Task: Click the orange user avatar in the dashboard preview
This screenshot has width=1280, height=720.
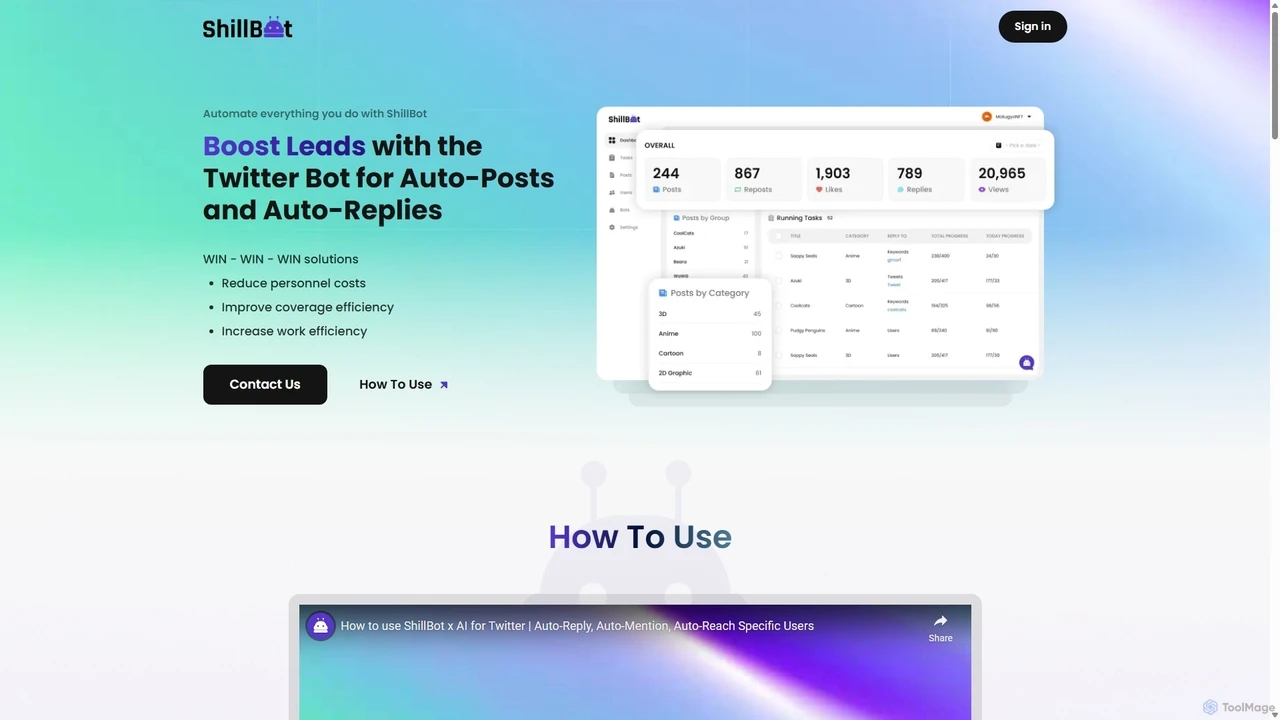Action: (986, 117)
